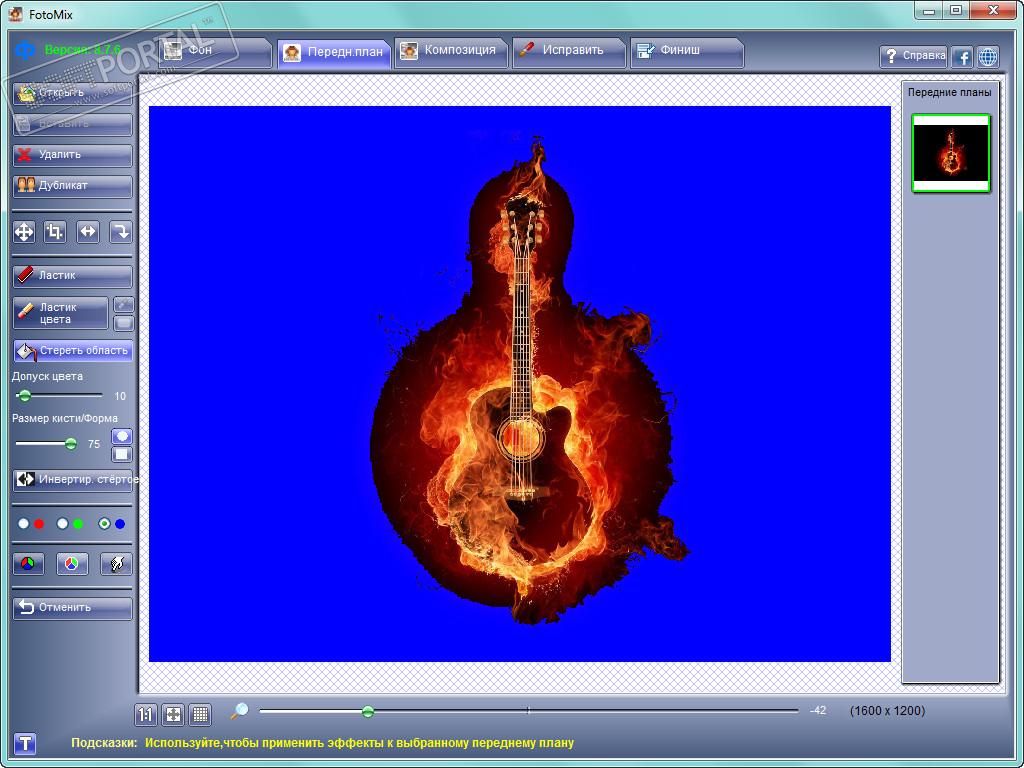
Task: Select the Стереть область tool
Action: click(72, 351)
